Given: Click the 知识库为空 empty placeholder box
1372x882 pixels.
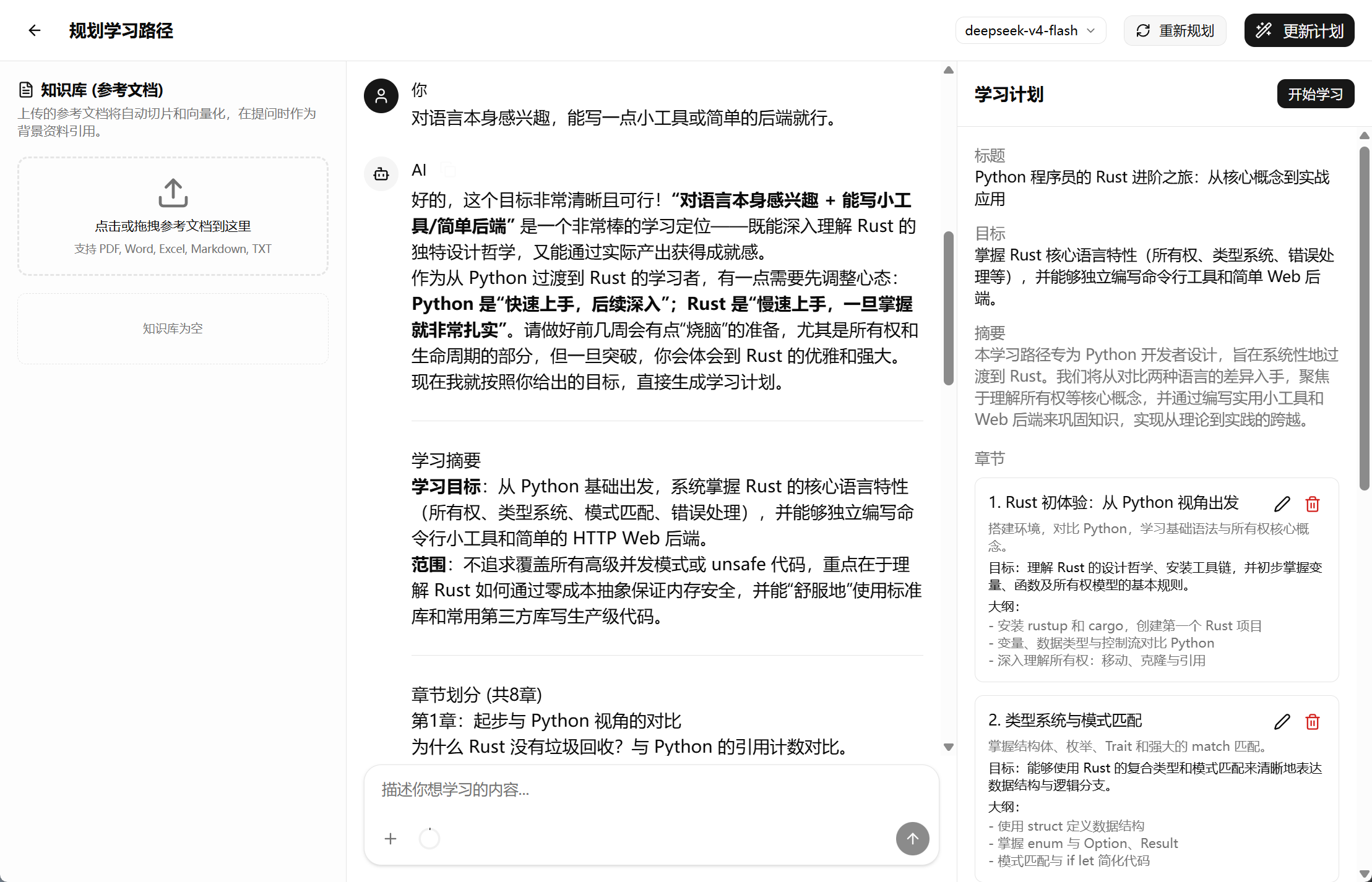Looking at the screenshot, I should point(173,328).
